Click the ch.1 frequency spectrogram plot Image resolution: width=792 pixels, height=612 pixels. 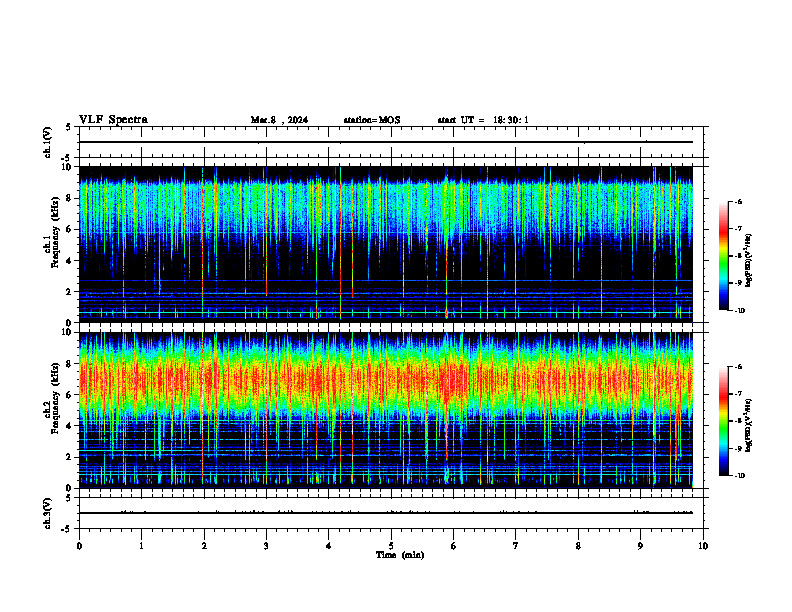tap(385, 244)
